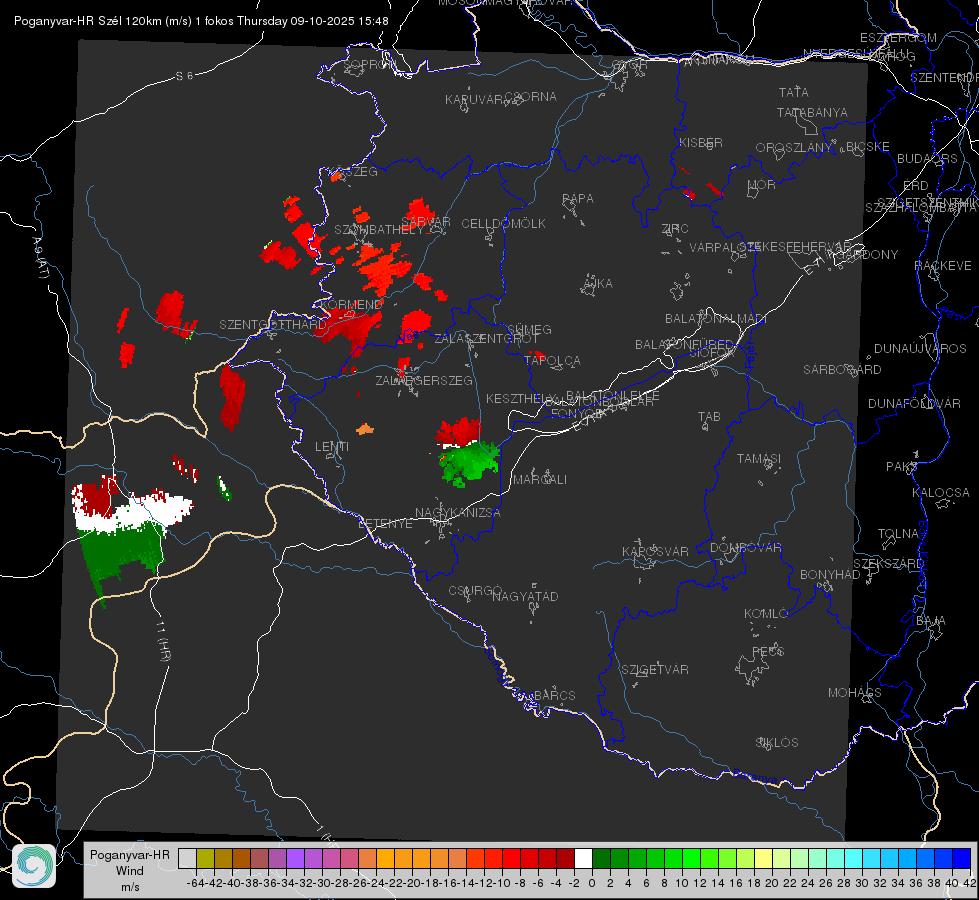Select the KISBÉR label
979x900 pixels.
[701, 143]
